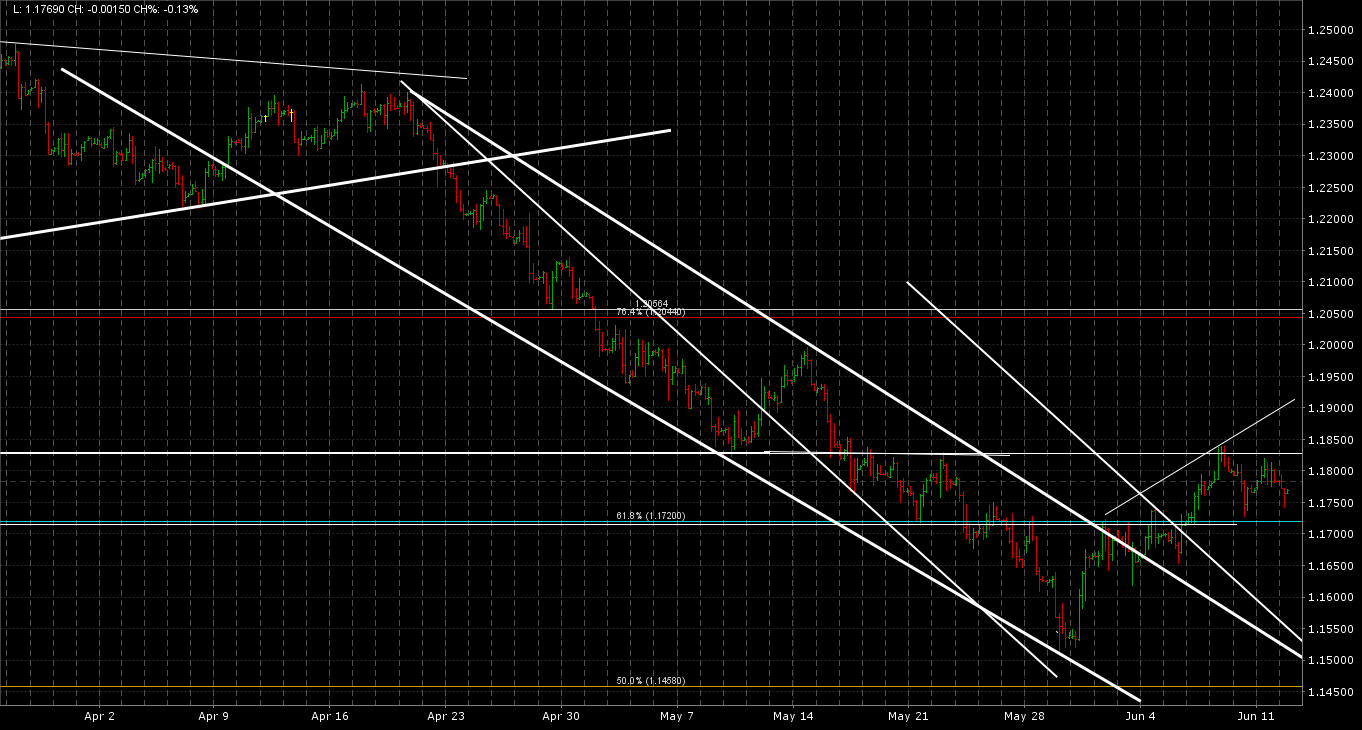The image size is (1362, 730).
Task: Select the Apr 9 date label
Action: [x=214, y=717]
